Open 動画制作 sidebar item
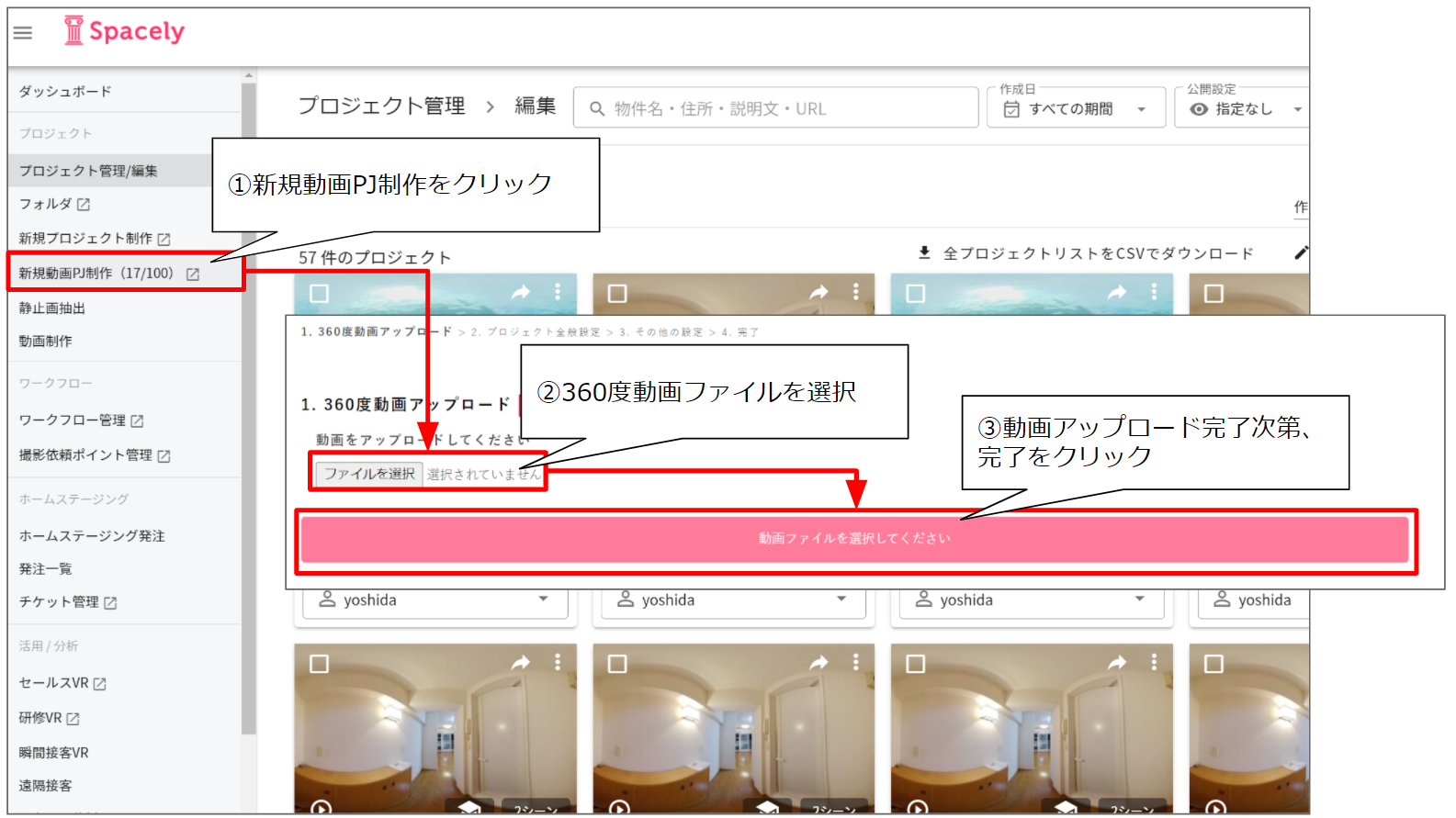The image size is (1456, 818). pyautogui.click(x=45, y=342)
